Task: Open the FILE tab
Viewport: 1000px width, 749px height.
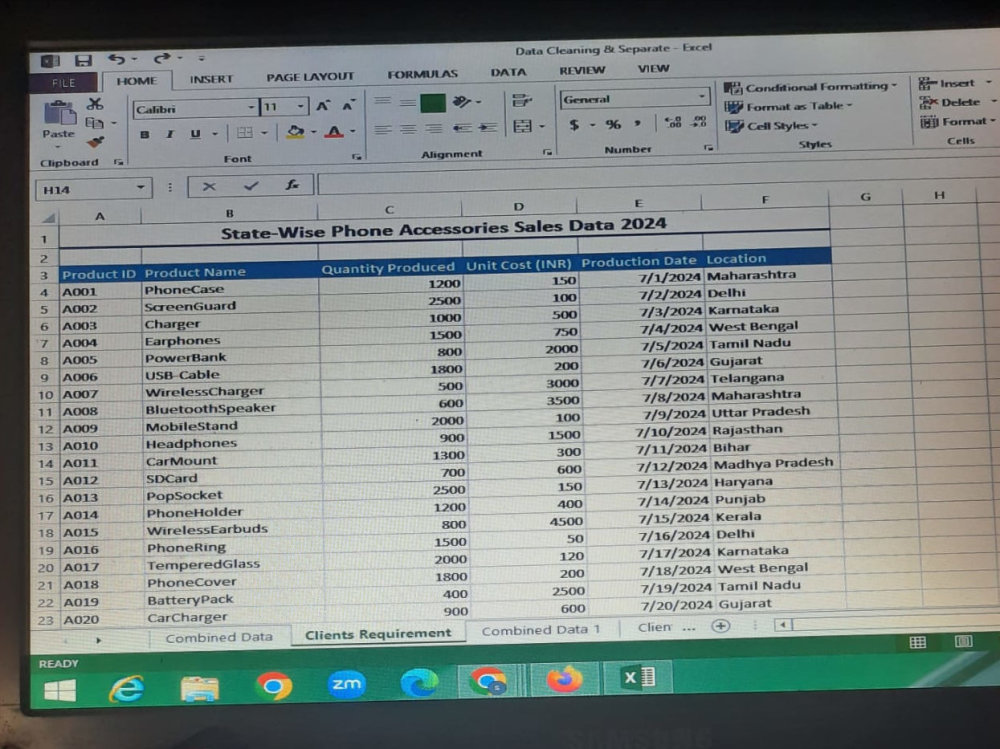Action: coord(63,83)
